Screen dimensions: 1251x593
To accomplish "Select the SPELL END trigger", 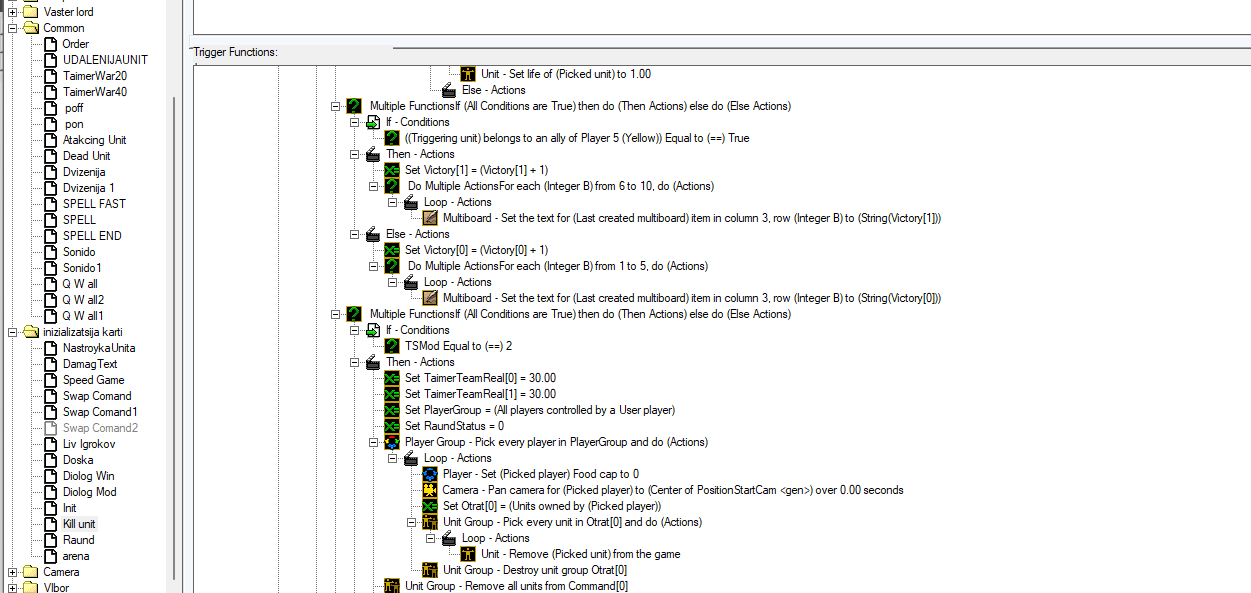I will (x=92, y=236).
